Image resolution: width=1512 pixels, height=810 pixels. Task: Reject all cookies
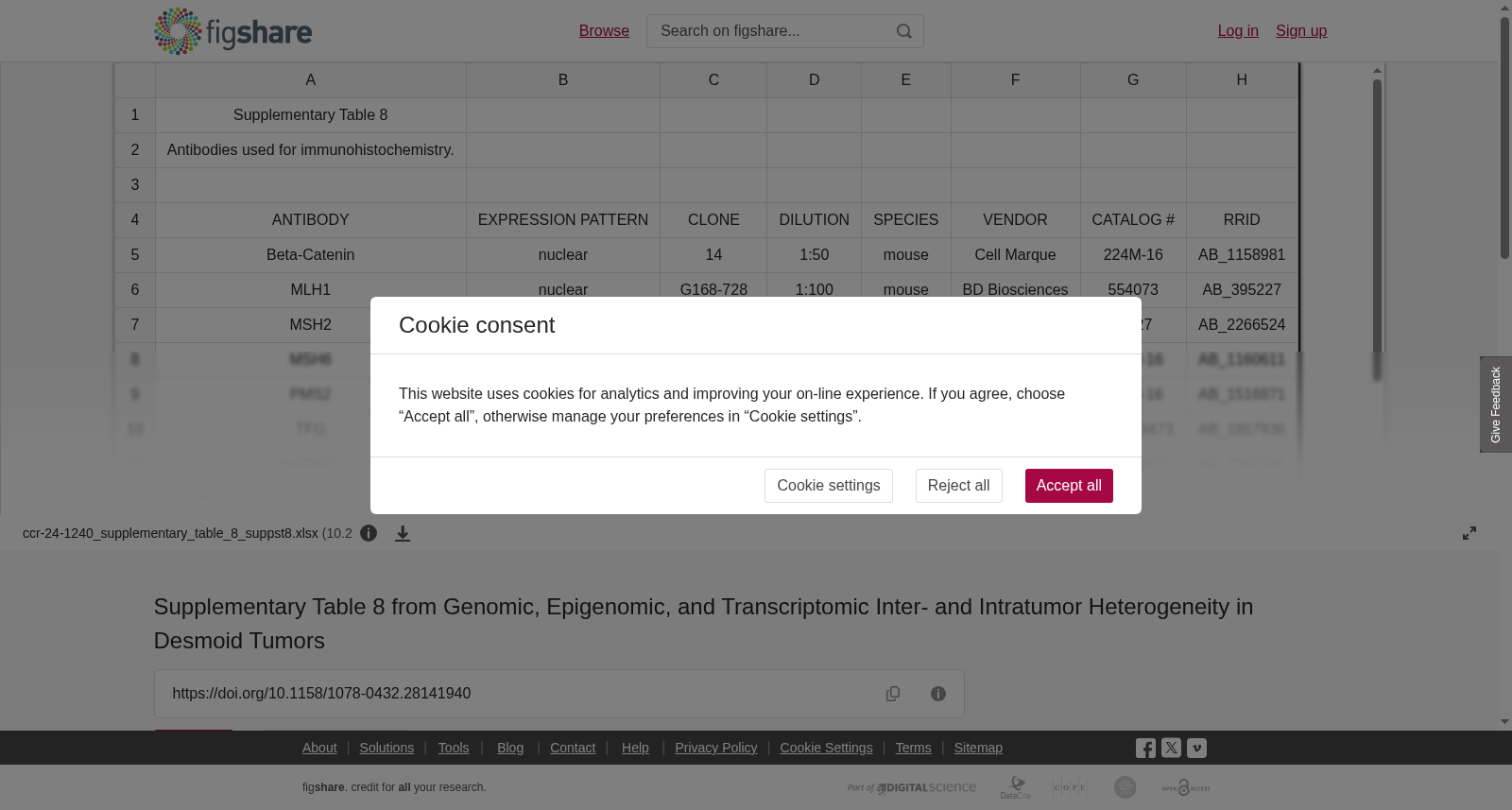pyautogui.click(x=958, y=486)
